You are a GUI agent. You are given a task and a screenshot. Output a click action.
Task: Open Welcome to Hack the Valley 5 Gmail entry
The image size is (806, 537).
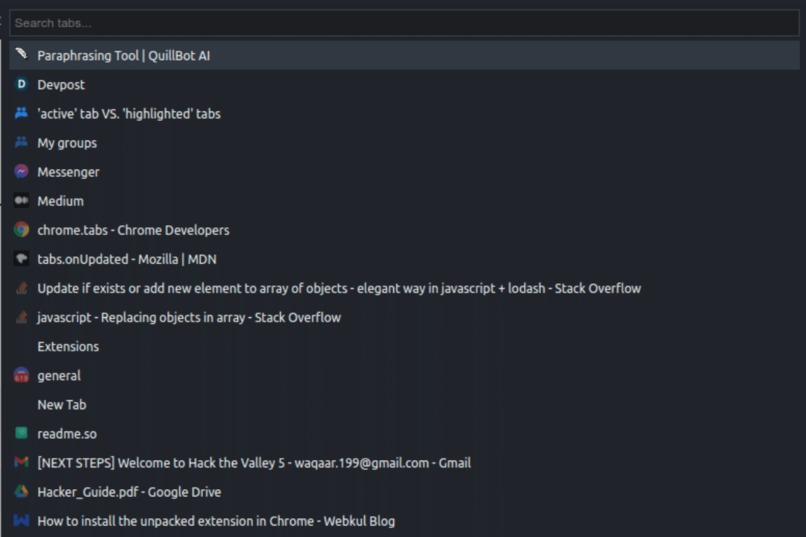(x=404, y=463)
